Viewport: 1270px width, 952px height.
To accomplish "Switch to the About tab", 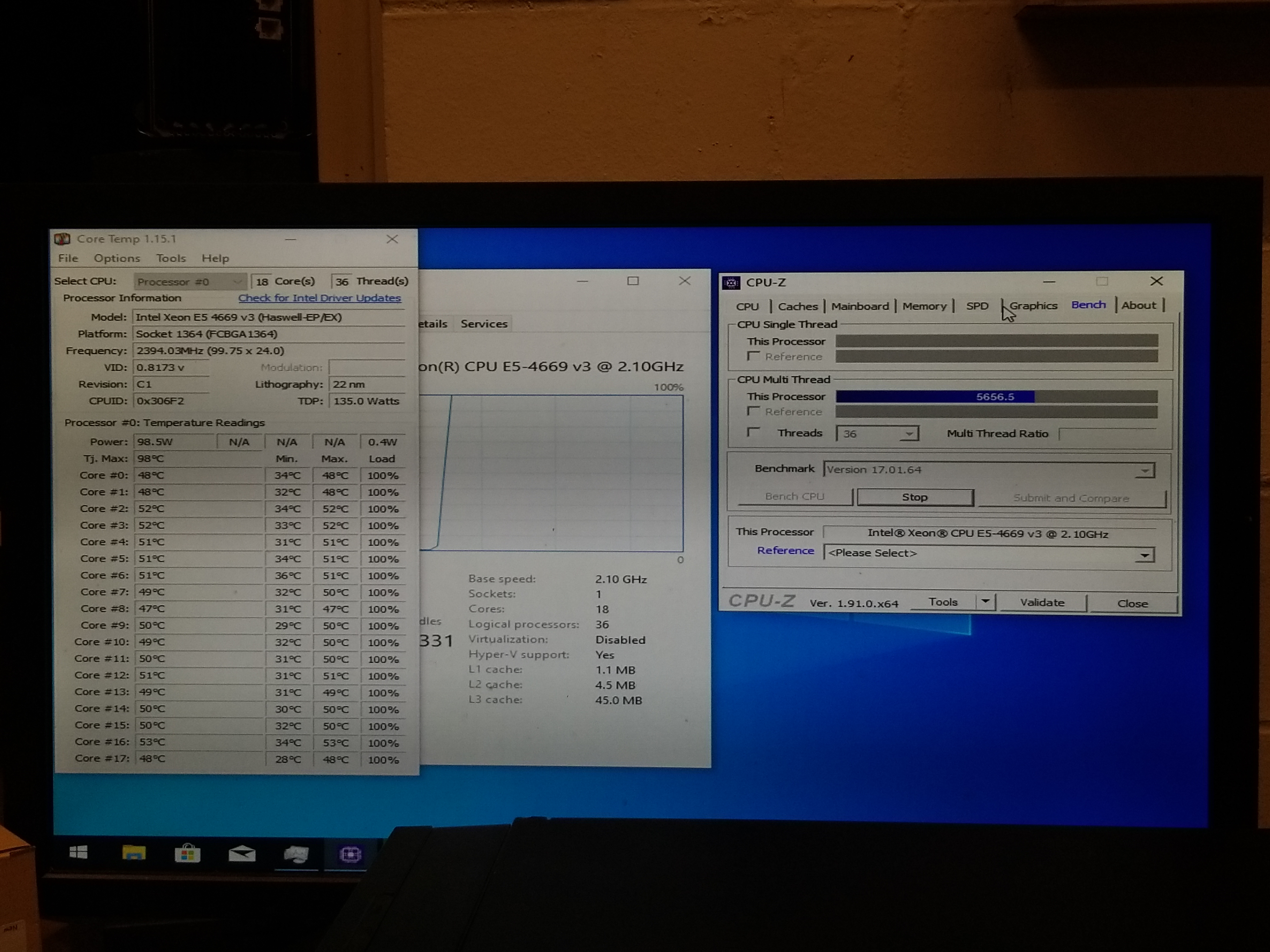I will point(1139,305).
